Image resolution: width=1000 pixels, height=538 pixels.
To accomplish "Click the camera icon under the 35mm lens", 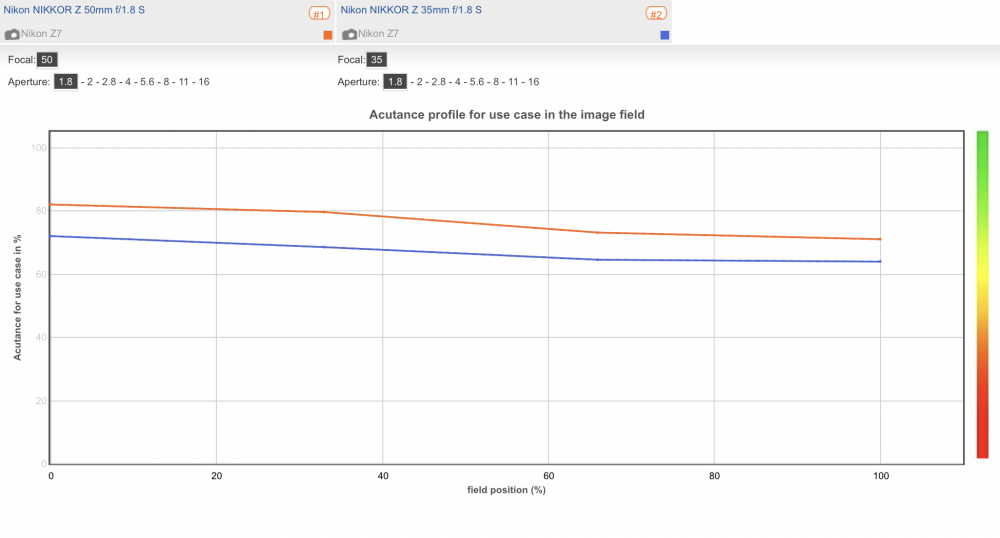I will [349, 34].
